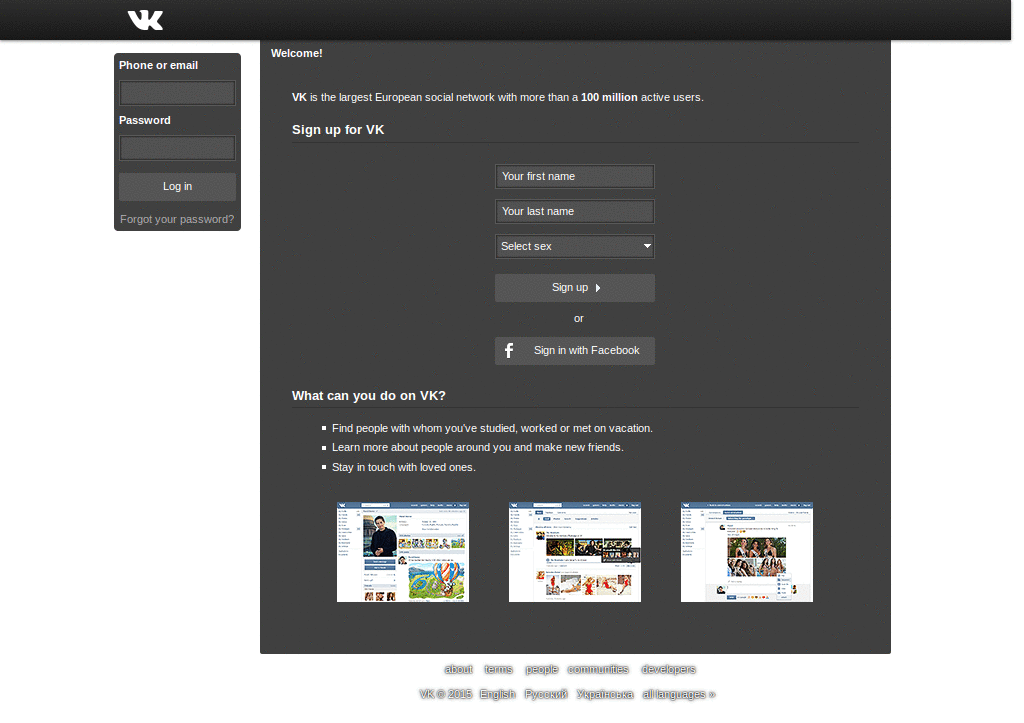Viewport: 1024px width, 723px height.
Task: Open the photo viewer preview thumbnail
Action: coord(746,552)
